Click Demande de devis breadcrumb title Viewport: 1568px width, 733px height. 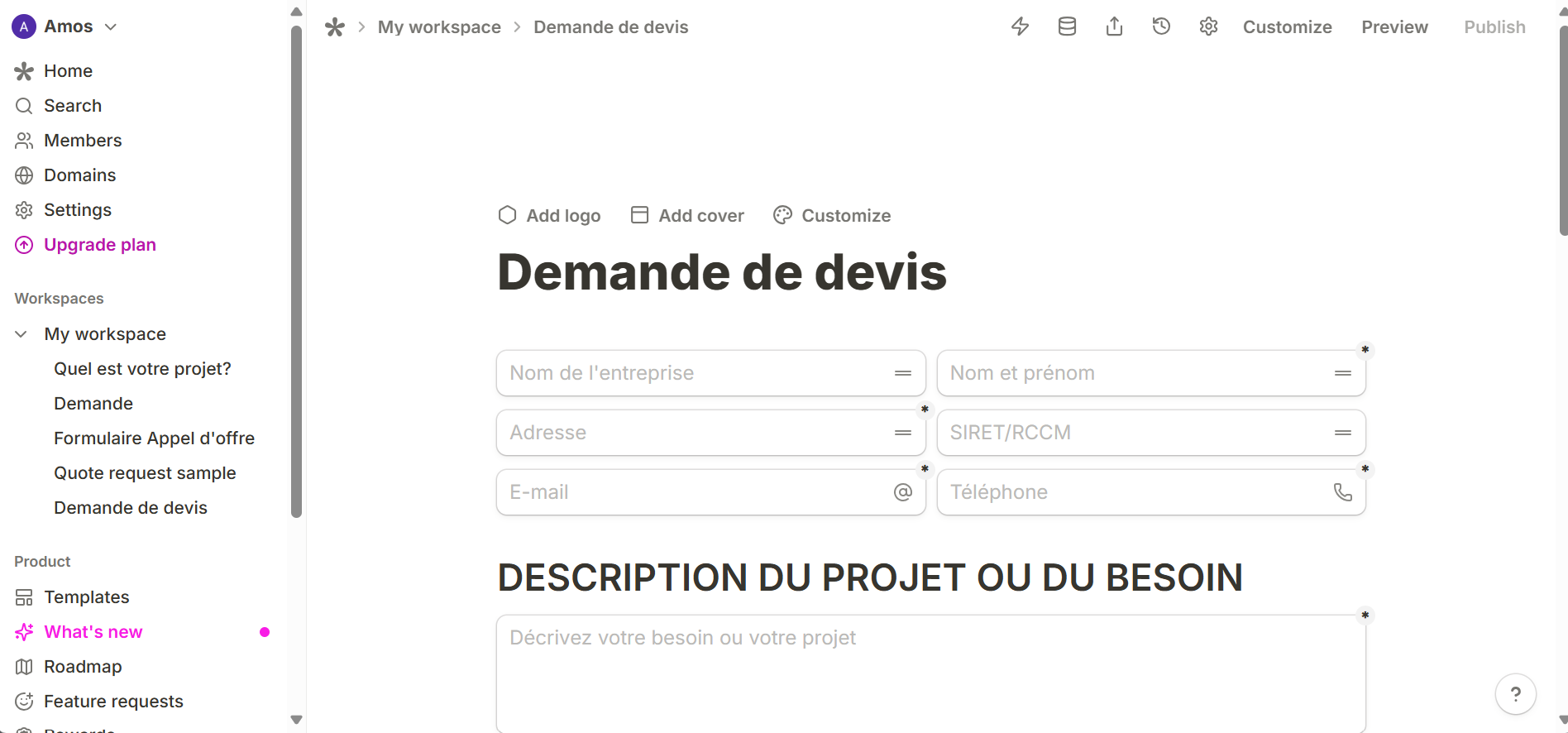tap(611, 27)
